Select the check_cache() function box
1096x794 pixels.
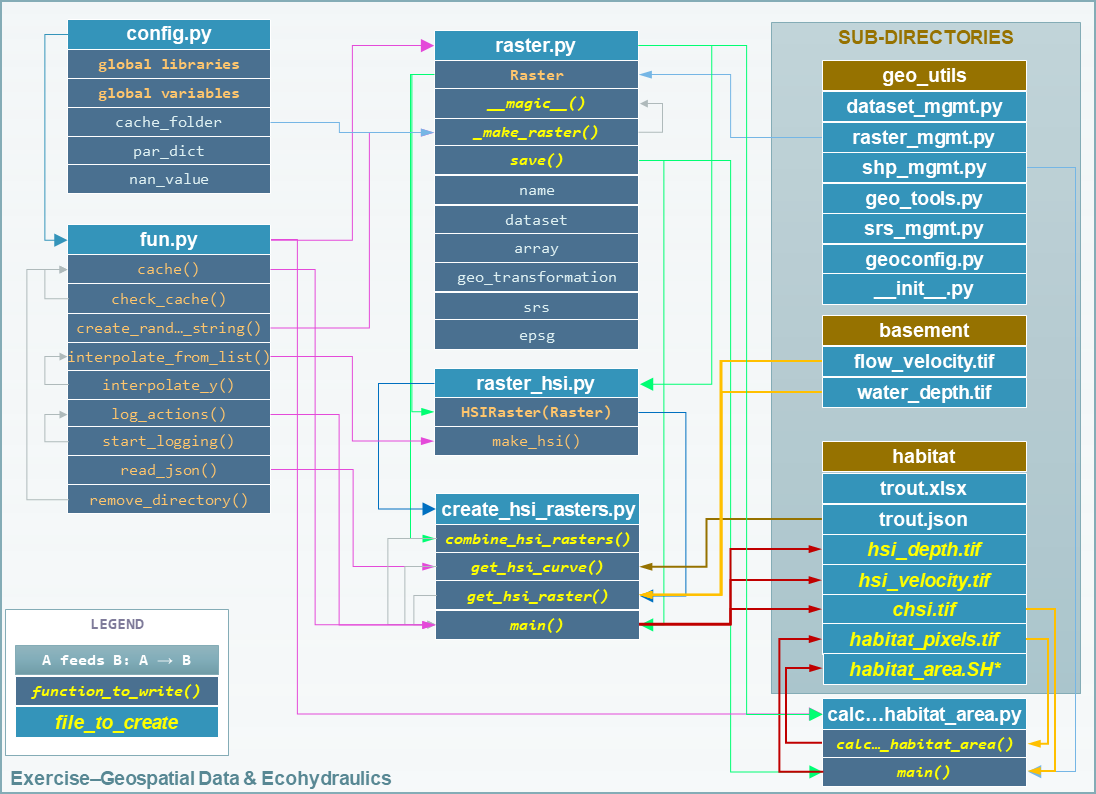tap(168, 299)
